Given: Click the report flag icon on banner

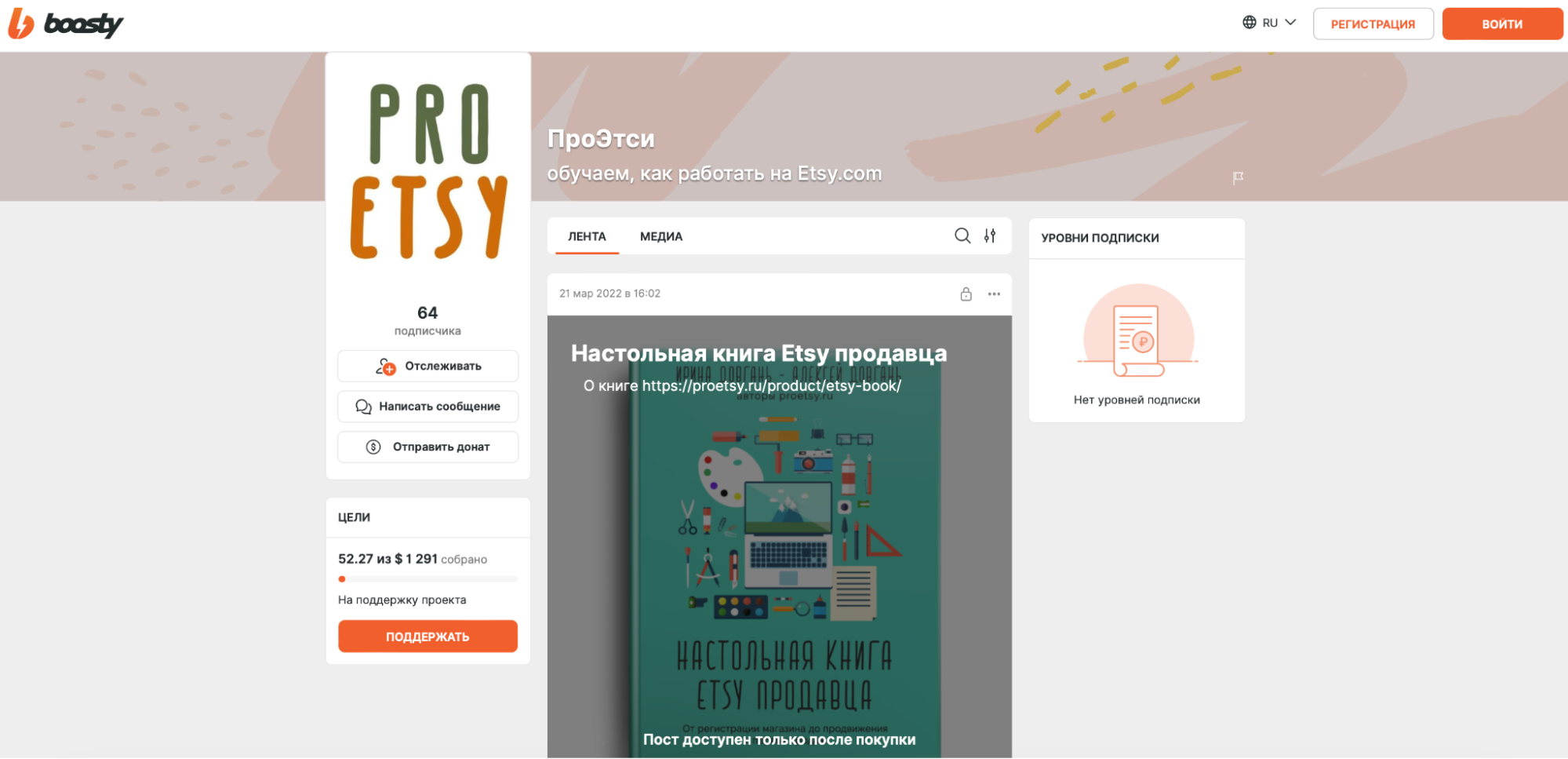Looking at the screenshot, I should [x=1238, y=178].
